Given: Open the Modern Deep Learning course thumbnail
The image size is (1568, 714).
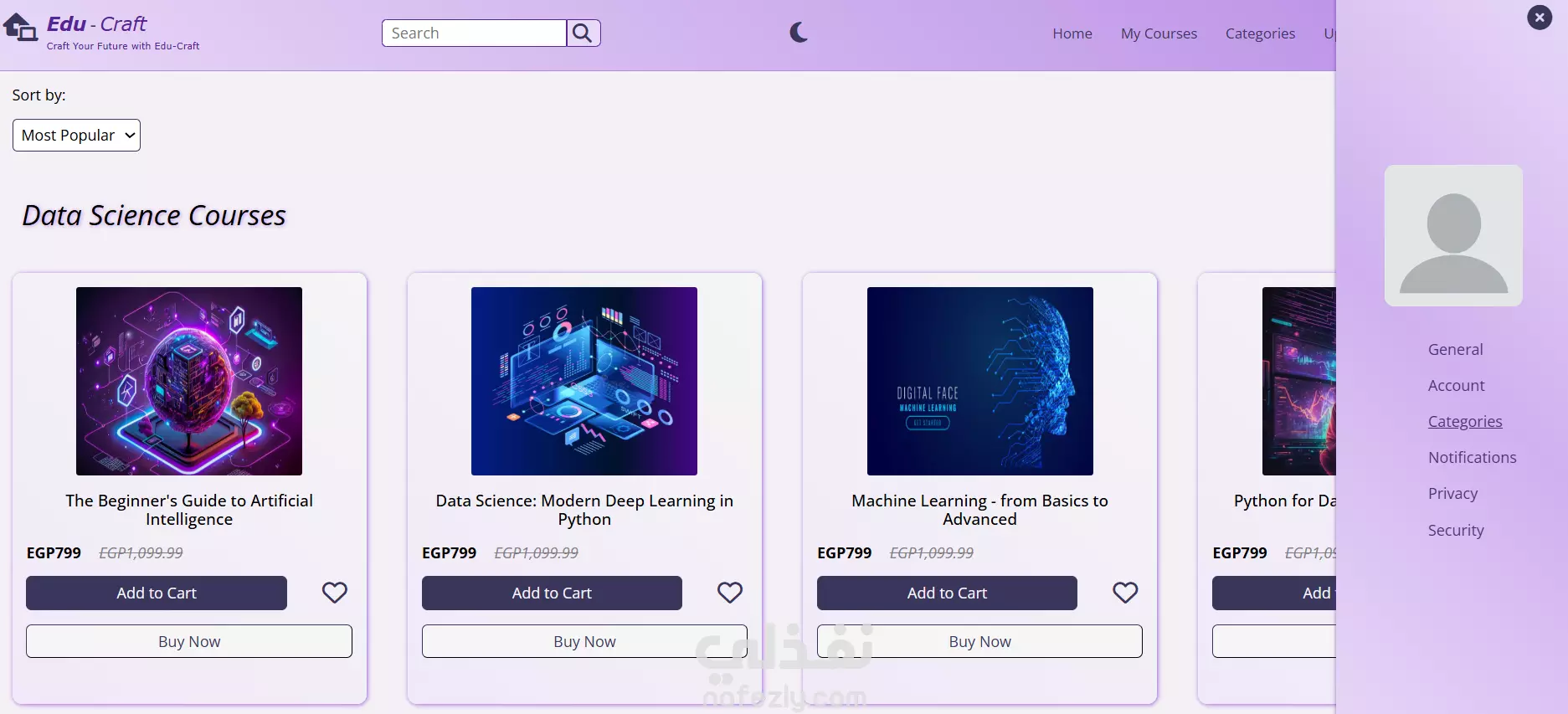Looking at the screenshot, I should (x=584, y=381).
